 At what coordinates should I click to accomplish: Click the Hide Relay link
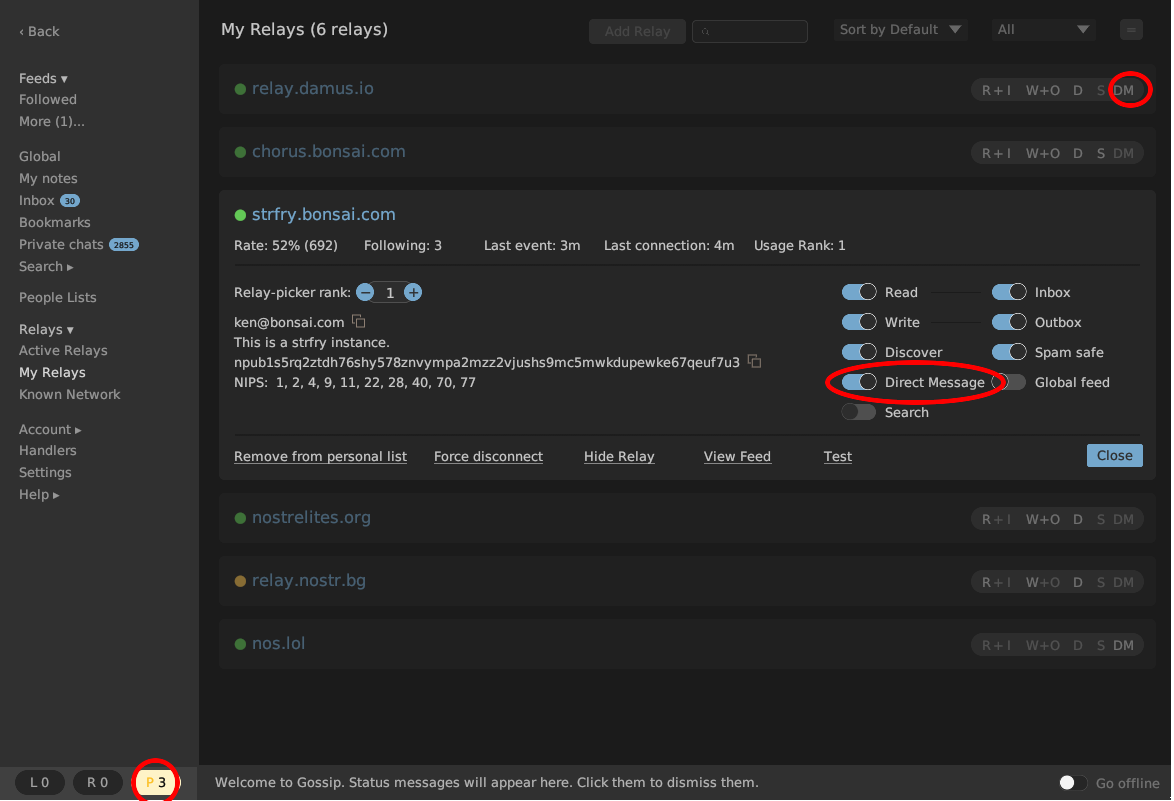click(619, 456)
